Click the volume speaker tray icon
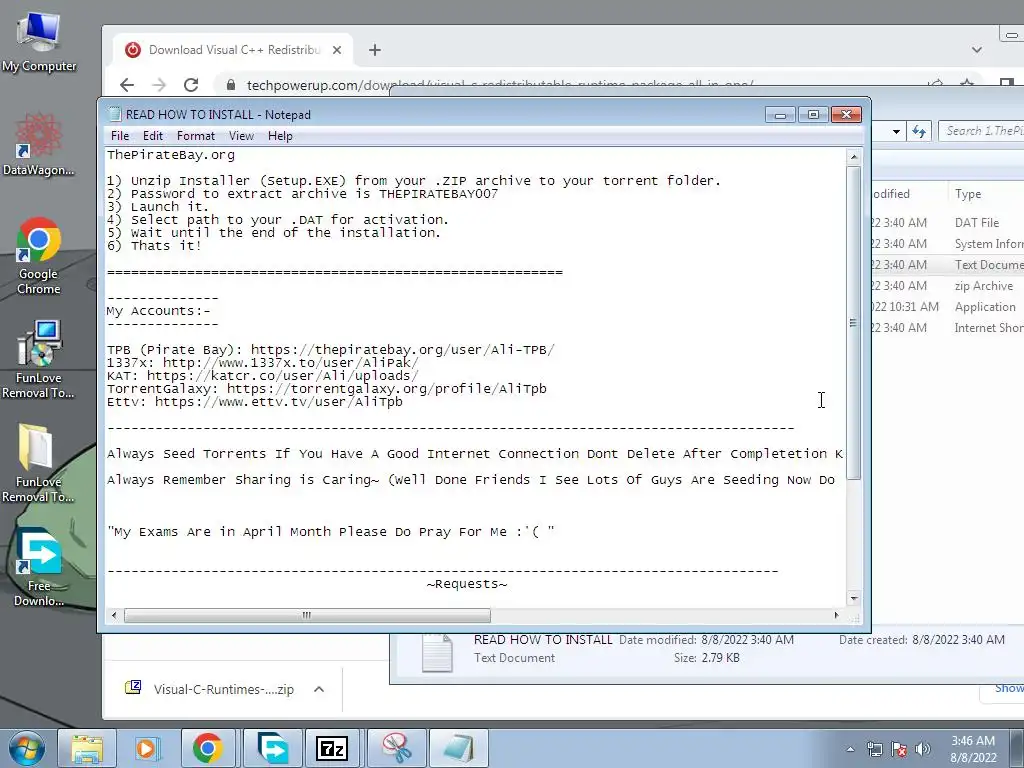 click(923, 749)
